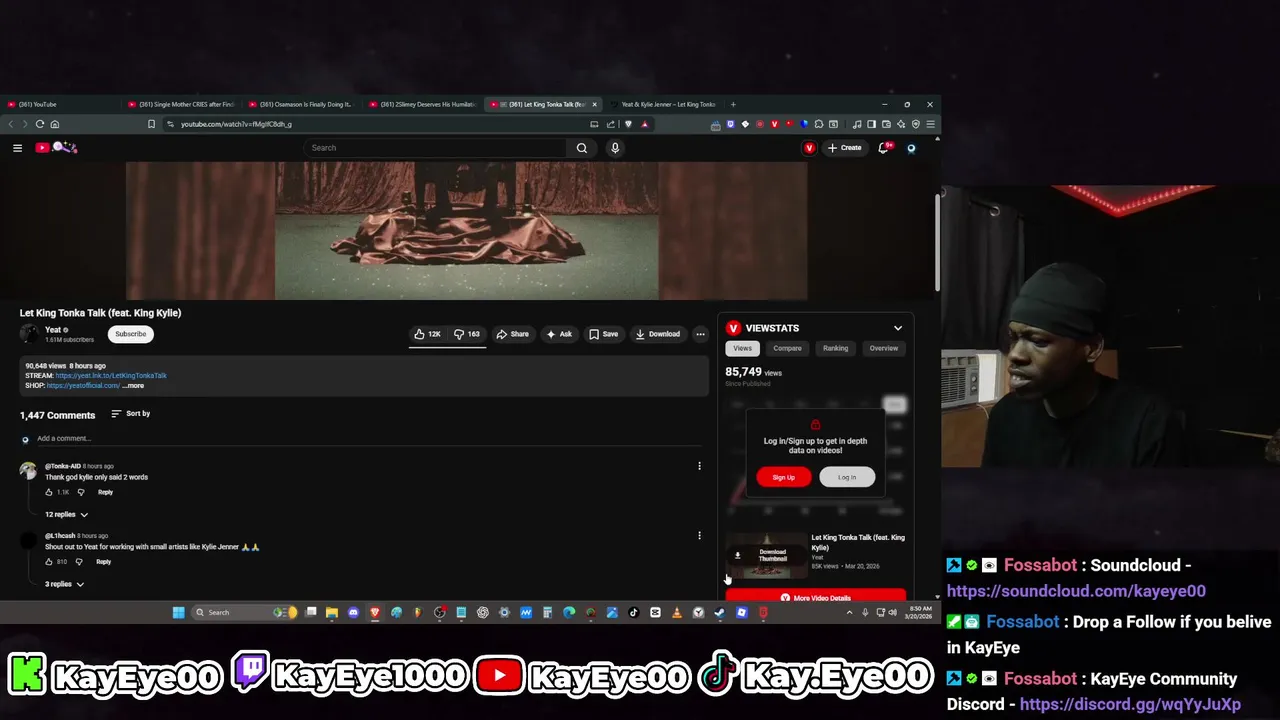
Task: Dislike the @L1hcash comment
Action: tap(80, 562)
